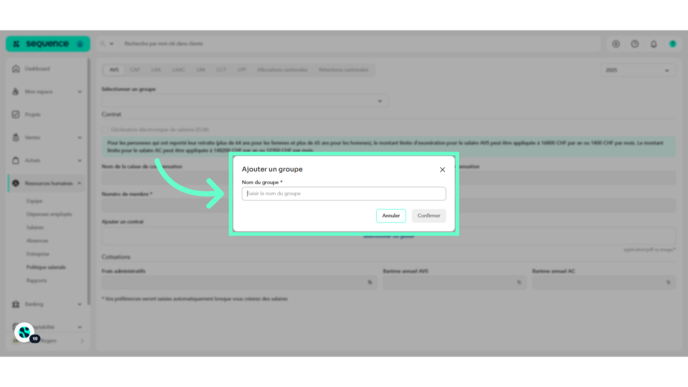This screenshot has width=688, height=387.
Task: Switch to the Rétentions cantonales tab
Action: (x=344, y=70)
